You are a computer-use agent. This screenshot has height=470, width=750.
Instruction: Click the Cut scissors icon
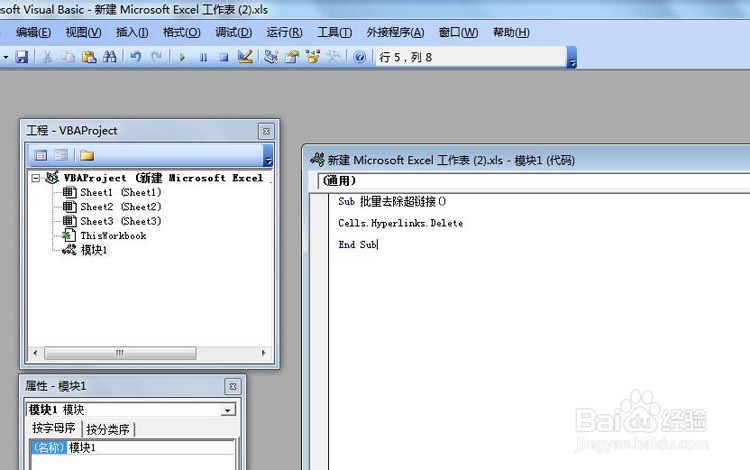click(x=47, y=57)
